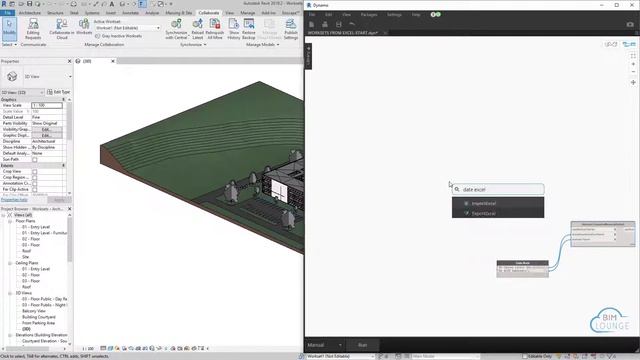Click New file icon in Dynamo toolbar
This screenshot has height=360, width=640.
[311, 24]
